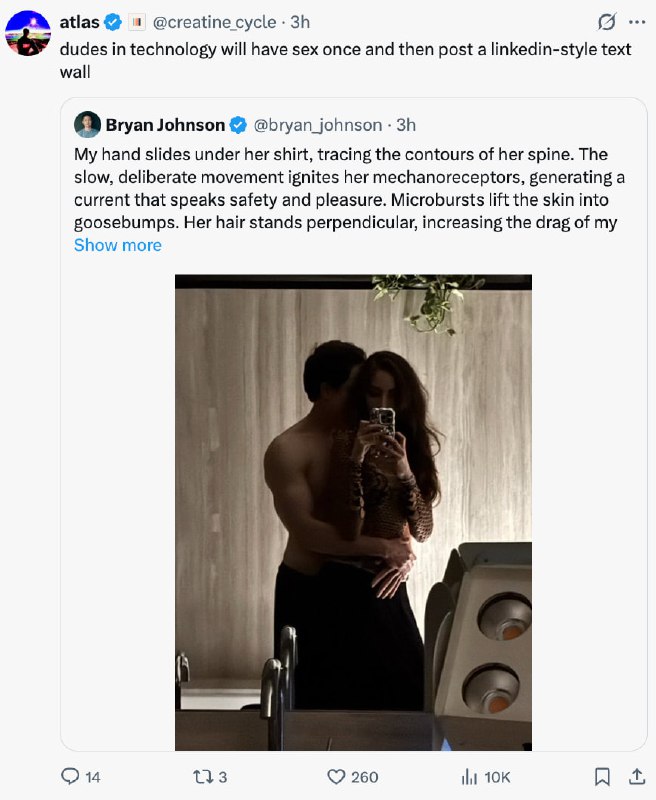
Task: Like the post with the heart
Action: [x=337, y=776]
